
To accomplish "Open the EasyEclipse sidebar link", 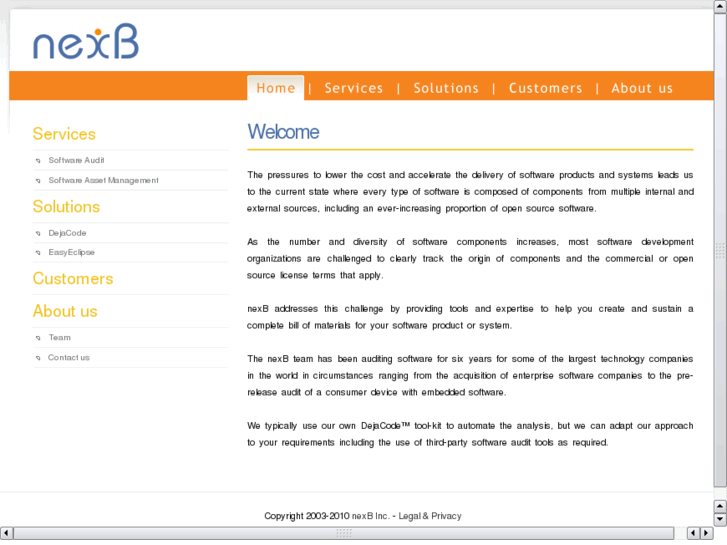I will pos(71,252).
